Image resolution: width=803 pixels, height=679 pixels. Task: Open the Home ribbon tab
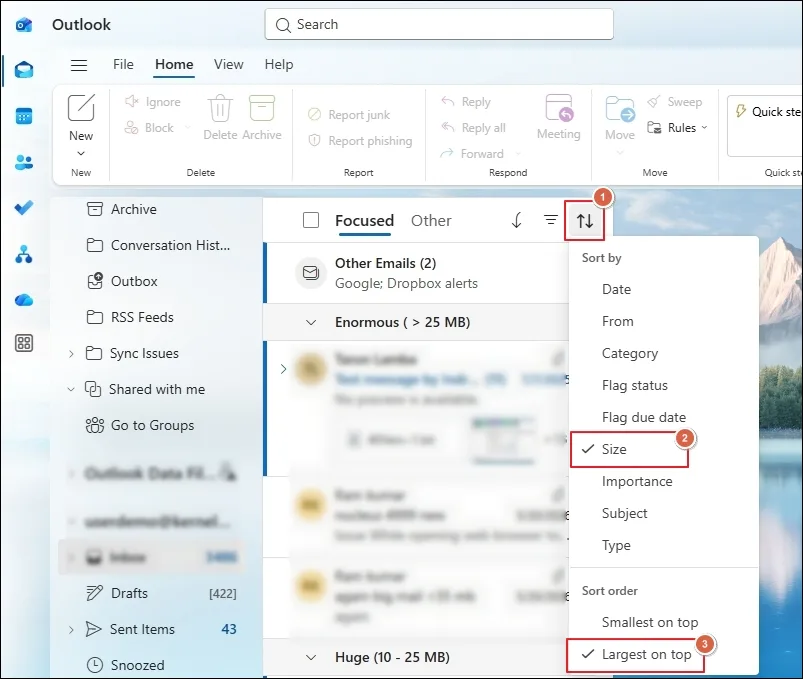coord(174,65)
